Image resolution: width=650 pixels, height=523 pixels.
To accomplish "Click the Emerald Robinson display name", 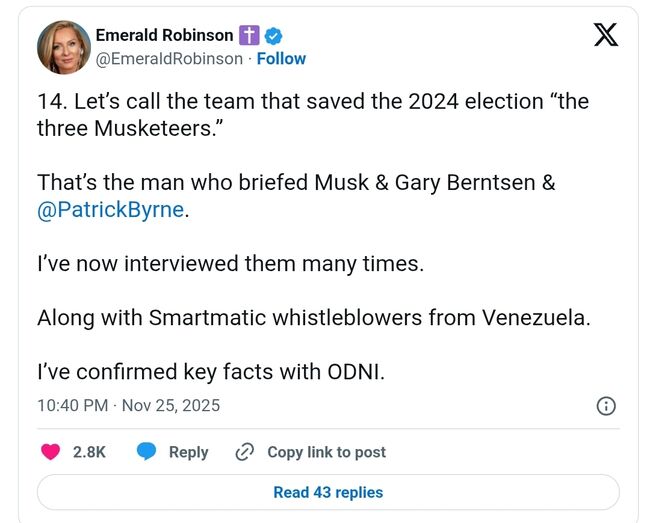I will point(164,36).
